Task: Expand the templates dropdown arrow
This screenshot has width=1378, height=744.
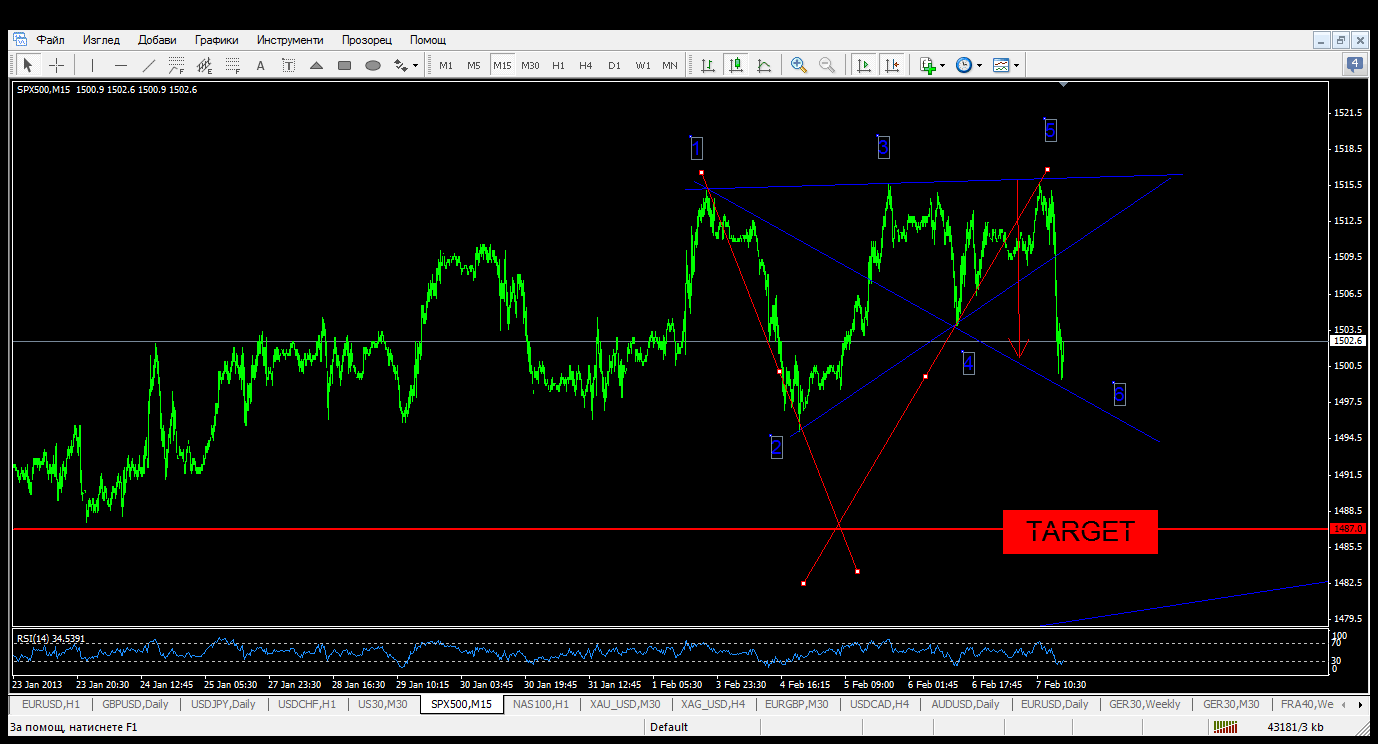Action: [x=1017, y=66]
